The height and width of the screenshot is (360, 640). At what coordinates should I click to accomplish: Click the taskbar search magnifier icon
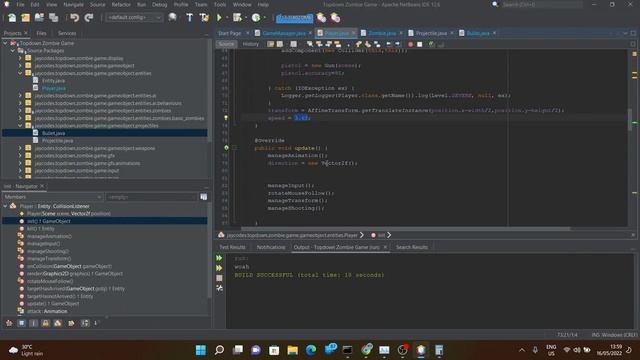[x=219, y=350]
